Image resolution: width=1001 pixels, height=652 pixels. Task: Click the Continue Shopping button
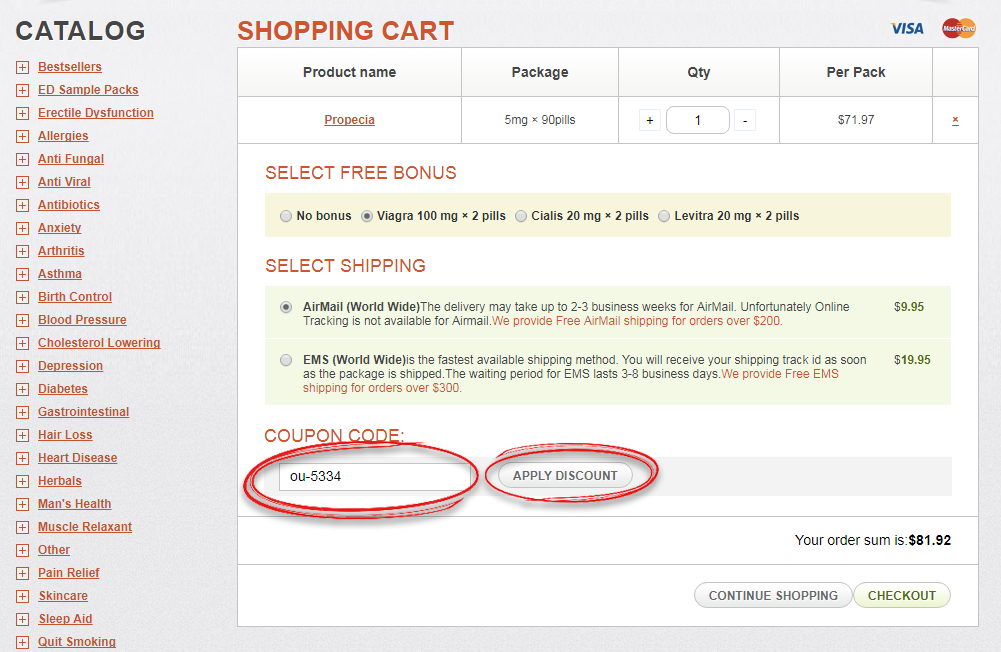point(773,595)
